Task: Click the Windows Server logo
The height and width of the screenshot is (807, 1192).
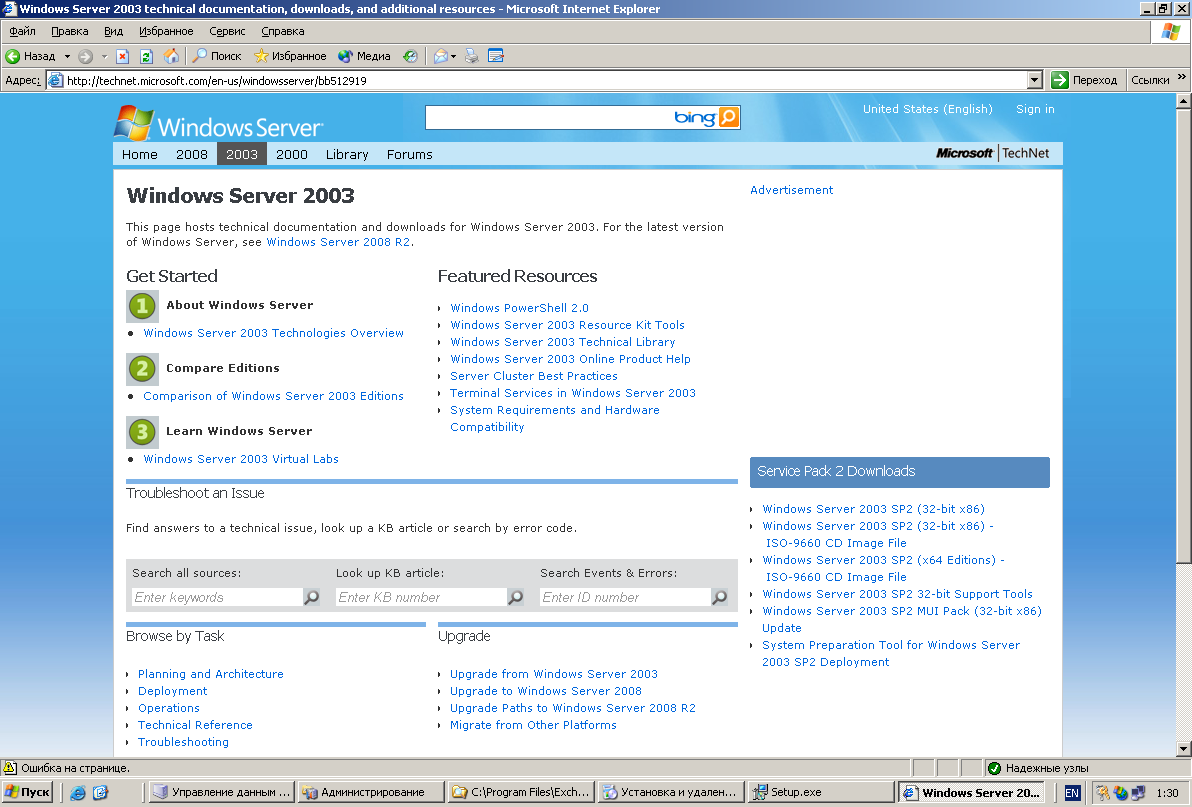Action: tap(219, 124)
